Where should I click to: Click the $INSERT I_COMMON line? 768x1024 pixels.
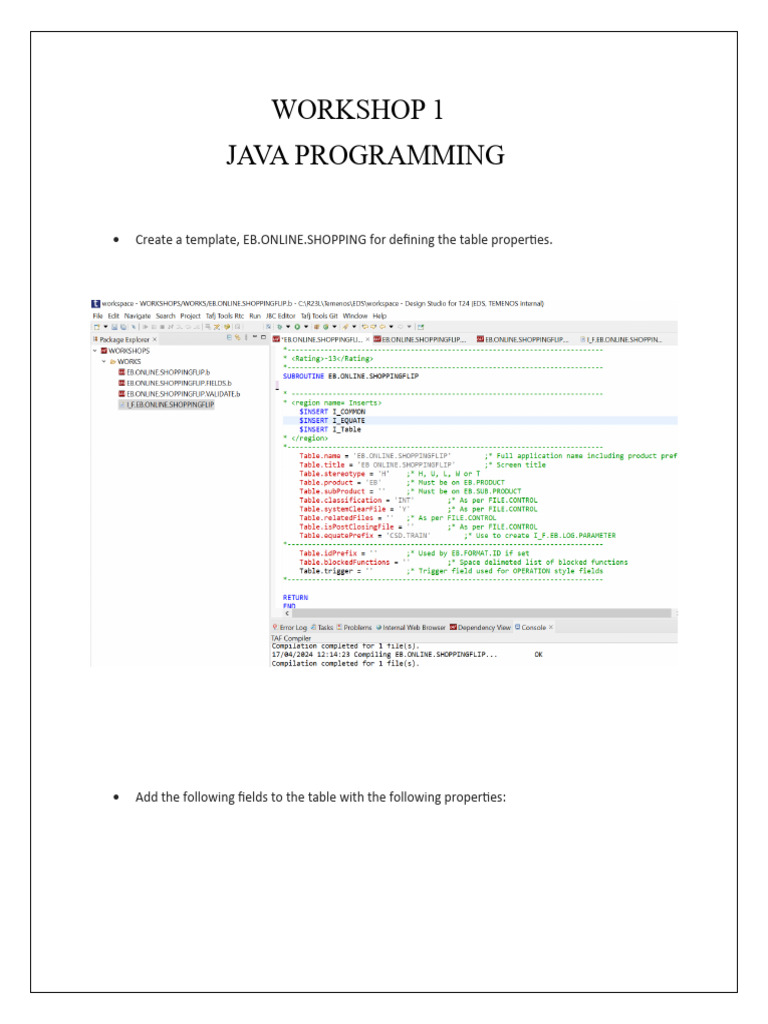(x=332, y=412)
